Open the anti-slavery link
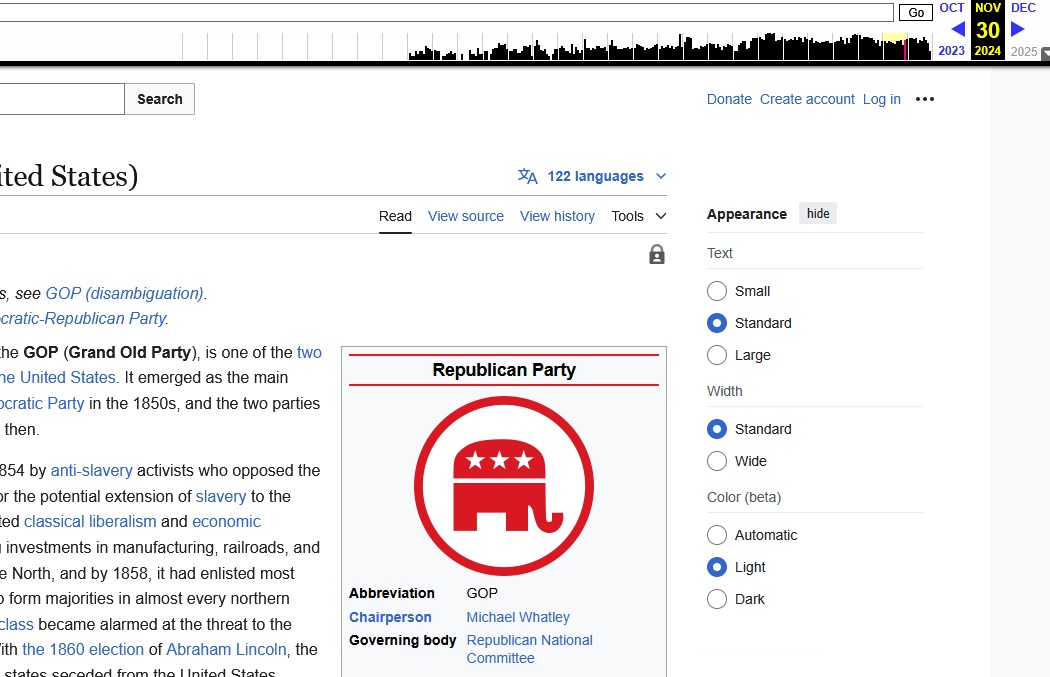The image size is (1050, 677). (92, 471)
